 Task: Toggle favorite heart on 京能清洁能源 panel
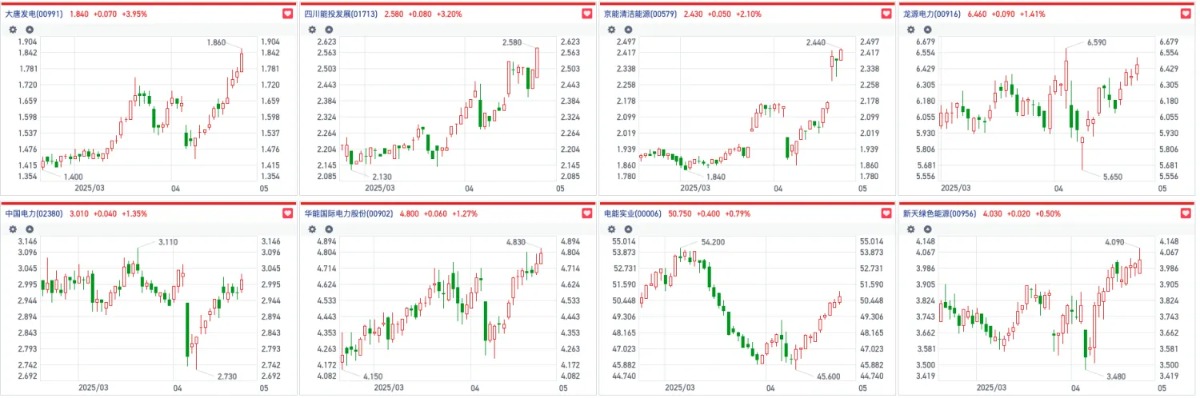click(x=886, y=14)
